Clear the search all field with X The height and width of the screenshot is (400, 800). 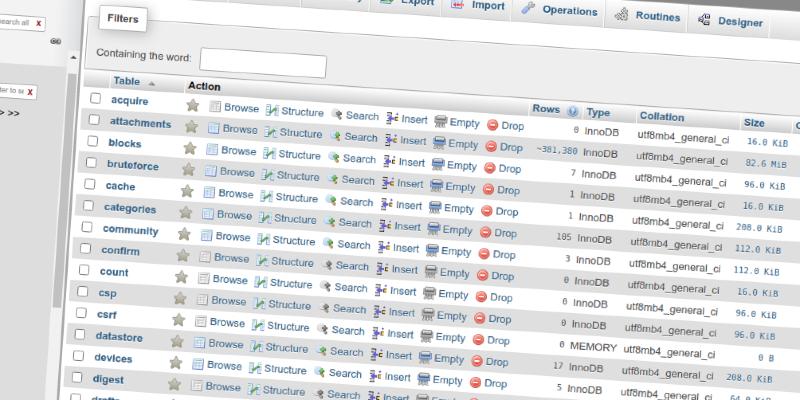pos(39,21)
